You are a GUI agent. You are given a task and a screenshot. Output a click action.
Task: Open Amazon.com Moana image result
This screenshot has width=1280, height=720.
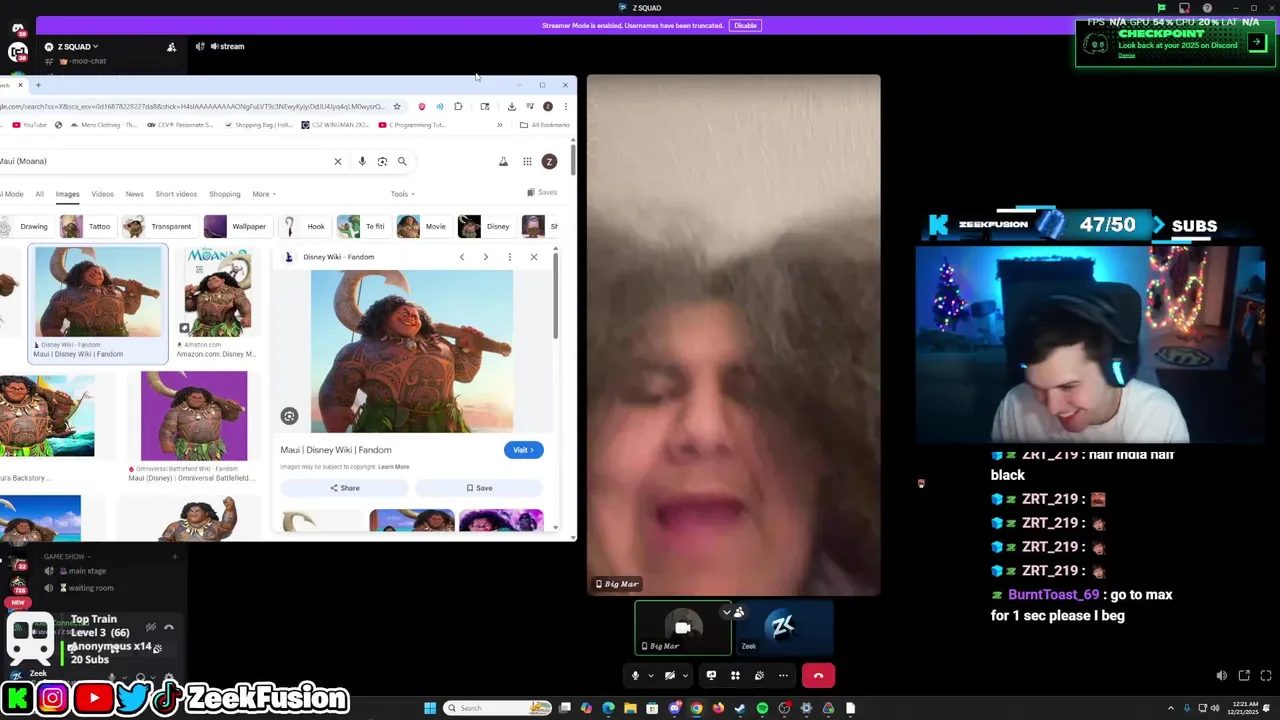point(217,304)
